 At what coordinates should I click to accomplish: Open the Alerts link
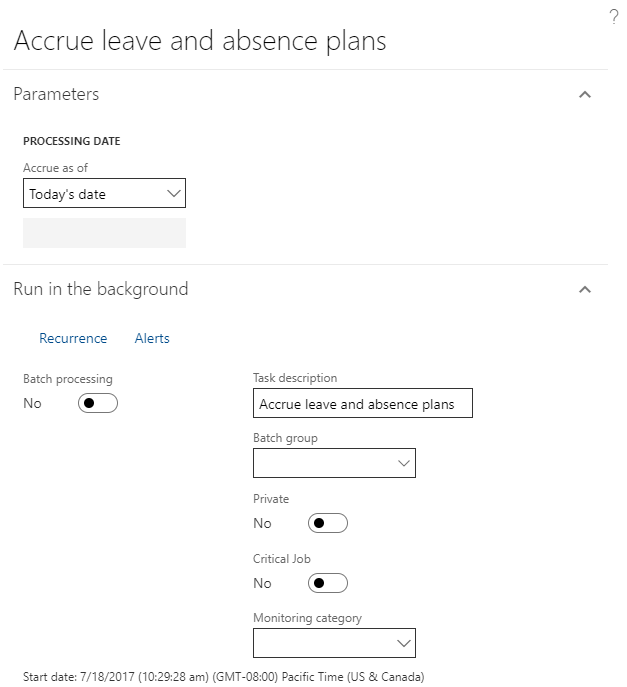pos(152,338)
